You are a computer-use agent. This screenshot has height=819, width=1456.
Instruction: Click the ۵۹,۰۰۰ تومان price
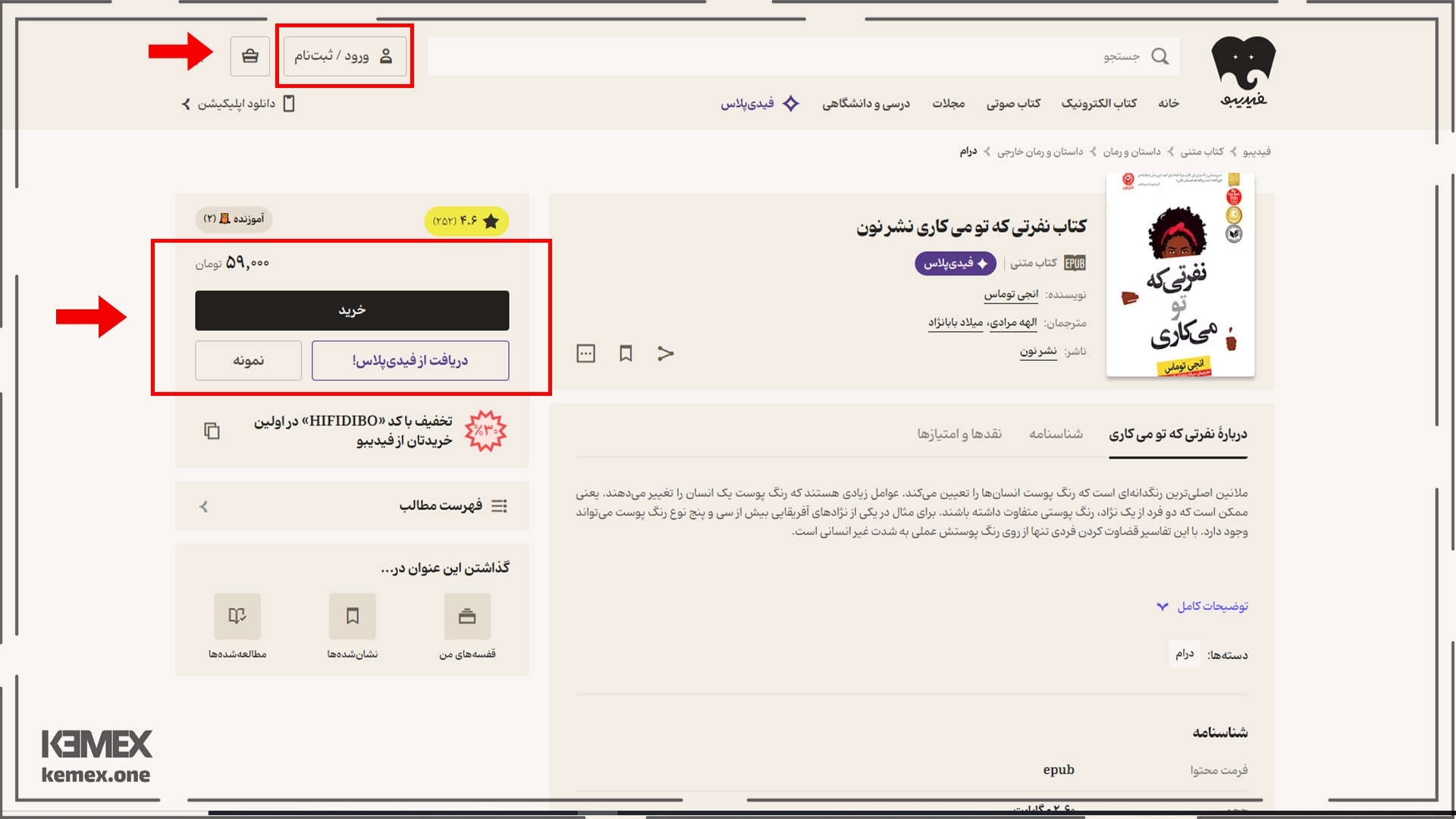(232, 262)
